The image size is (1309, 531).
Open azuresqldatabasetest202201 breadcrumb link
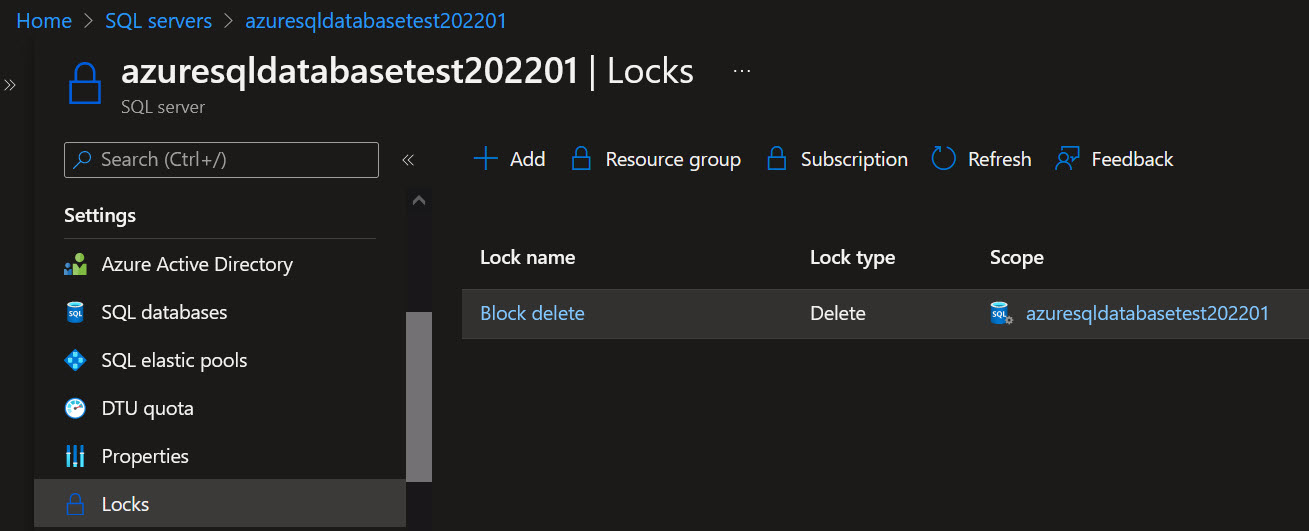coord(375,21)
